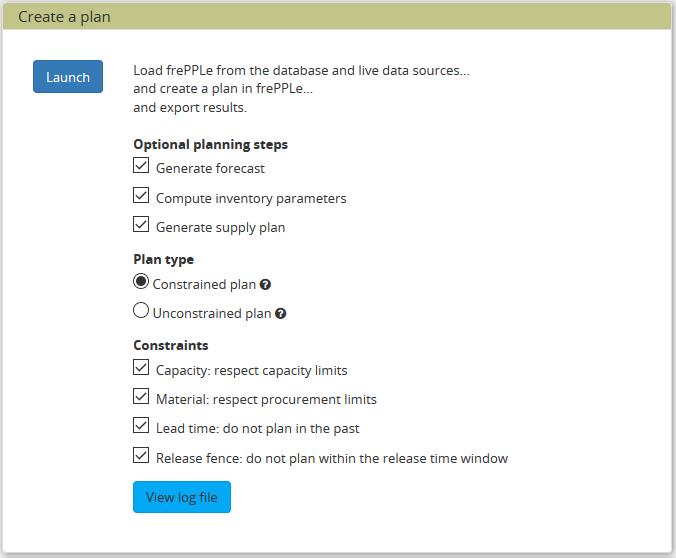Click 'Compute inventory parameters' label text
The height and width of the screenshot is (558, 676).
pyautogui.click(x=251, y=198)
